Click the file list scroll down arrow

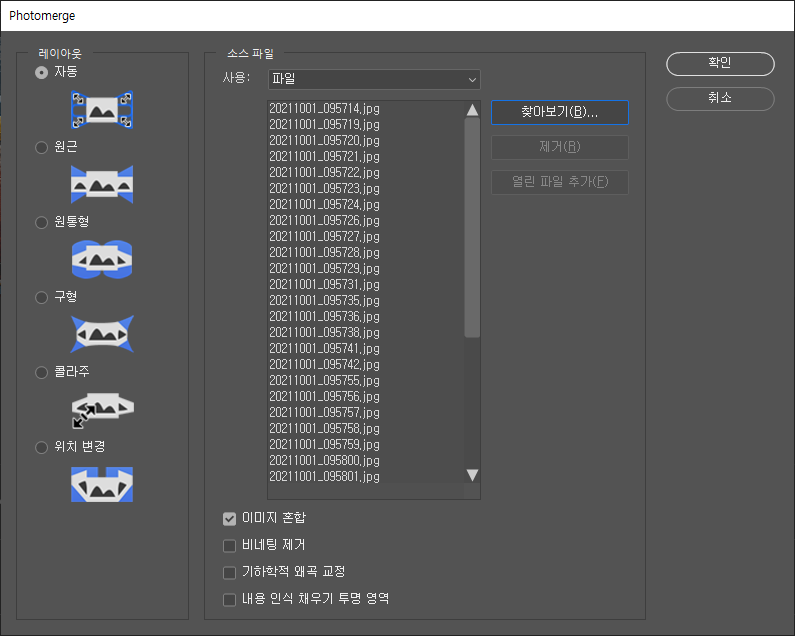tap(473, 475)
